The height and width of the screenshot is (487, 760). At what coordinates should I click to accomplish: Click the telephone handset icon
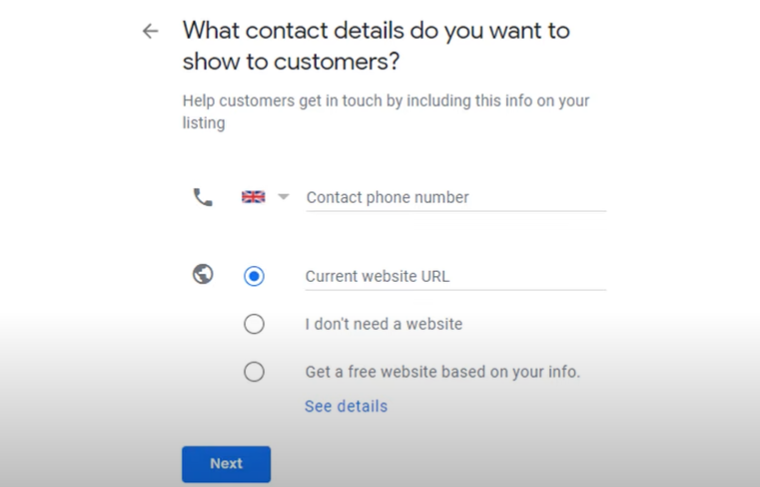pos(203,197)
